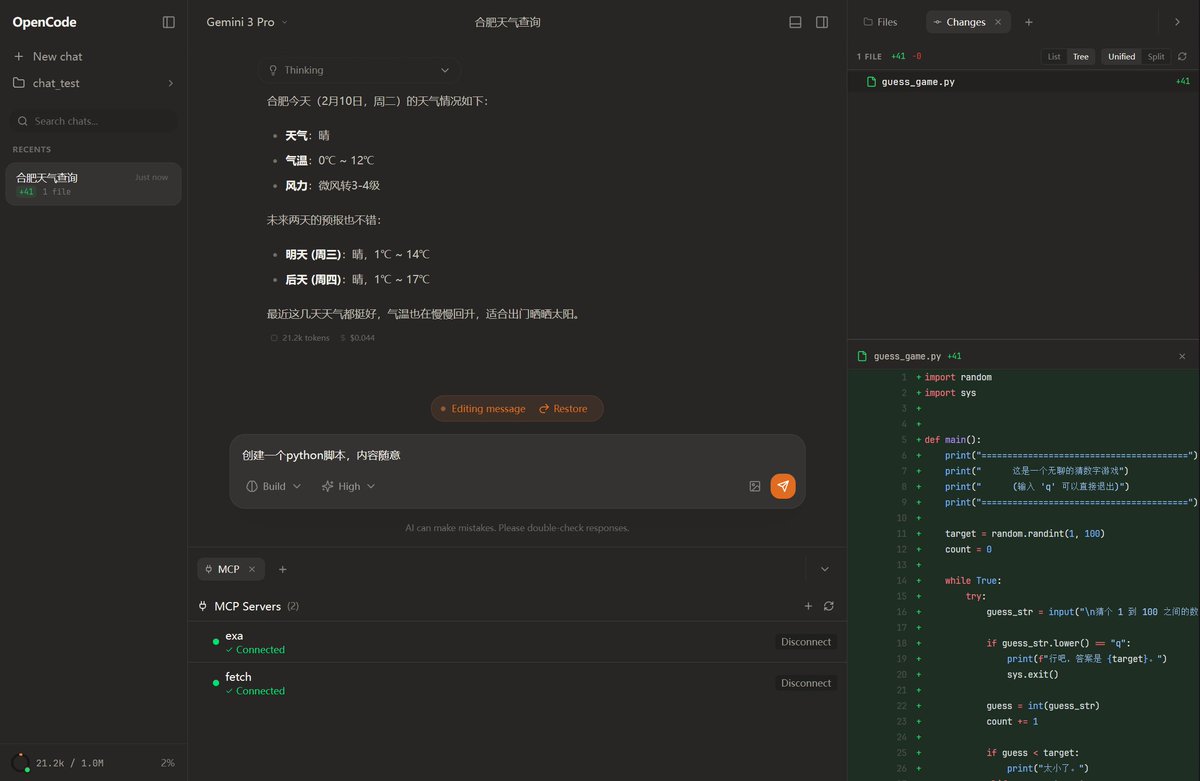Refresh the MCP servers list
Image resolution: width=1200 pixels, height=781 pixels.
(829, 606)
